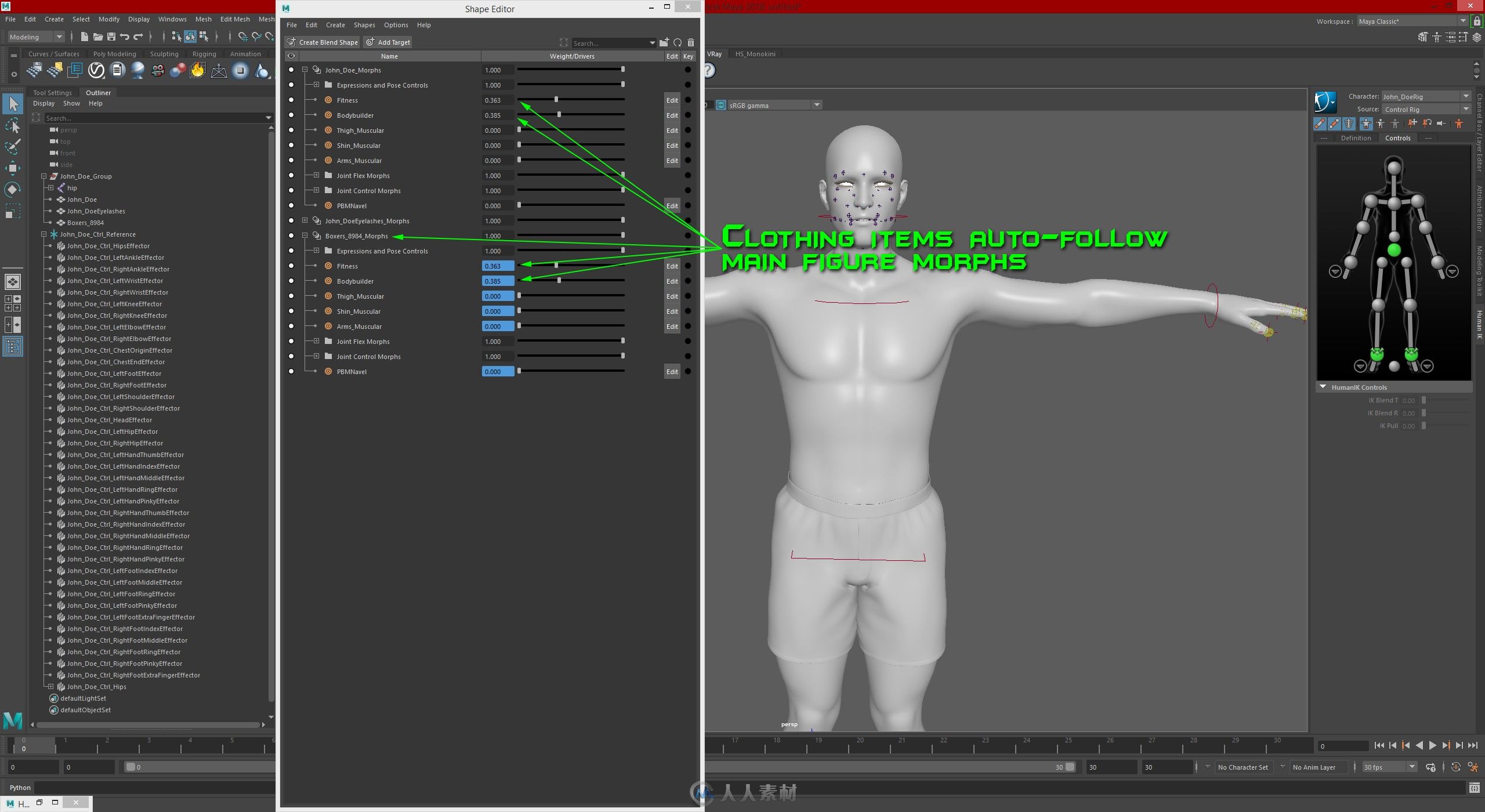Click the Add Target button
The height and width of the screenshot is (812, 1485).
tap(390, 42)
